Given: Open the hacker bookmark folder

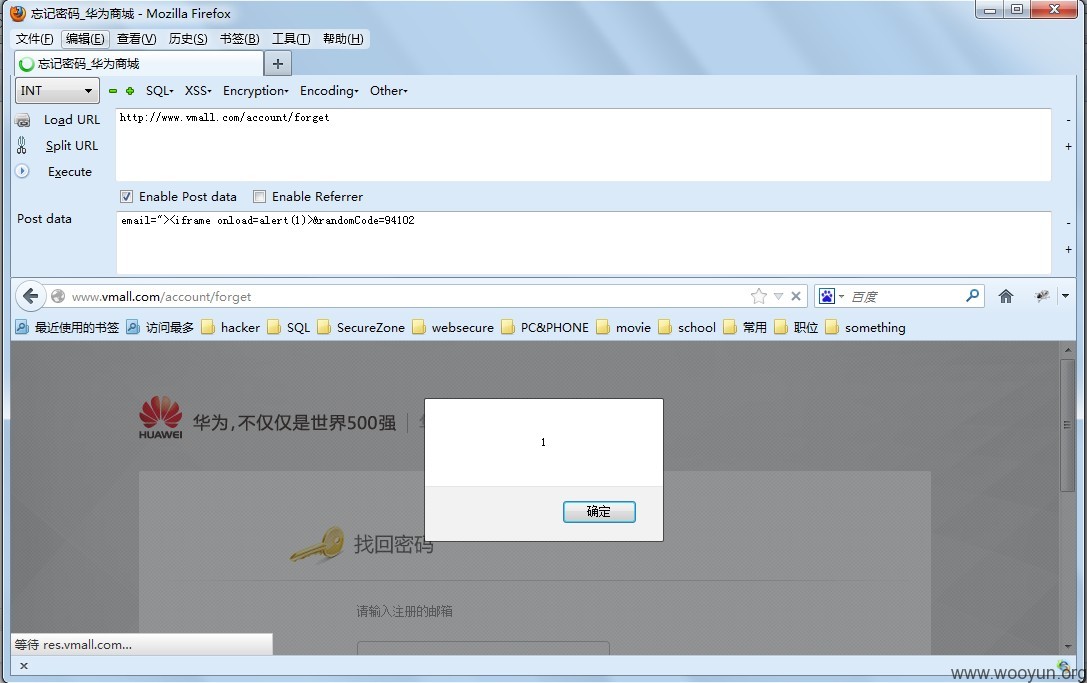Looking at the screenshot, I should tap(231, 327).
